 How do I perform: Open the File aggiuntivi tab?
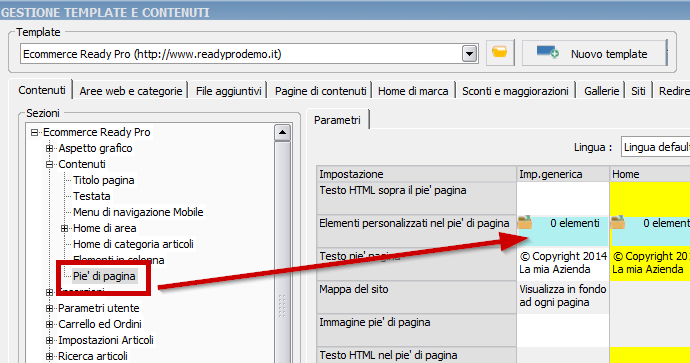[x=228, y=91]
